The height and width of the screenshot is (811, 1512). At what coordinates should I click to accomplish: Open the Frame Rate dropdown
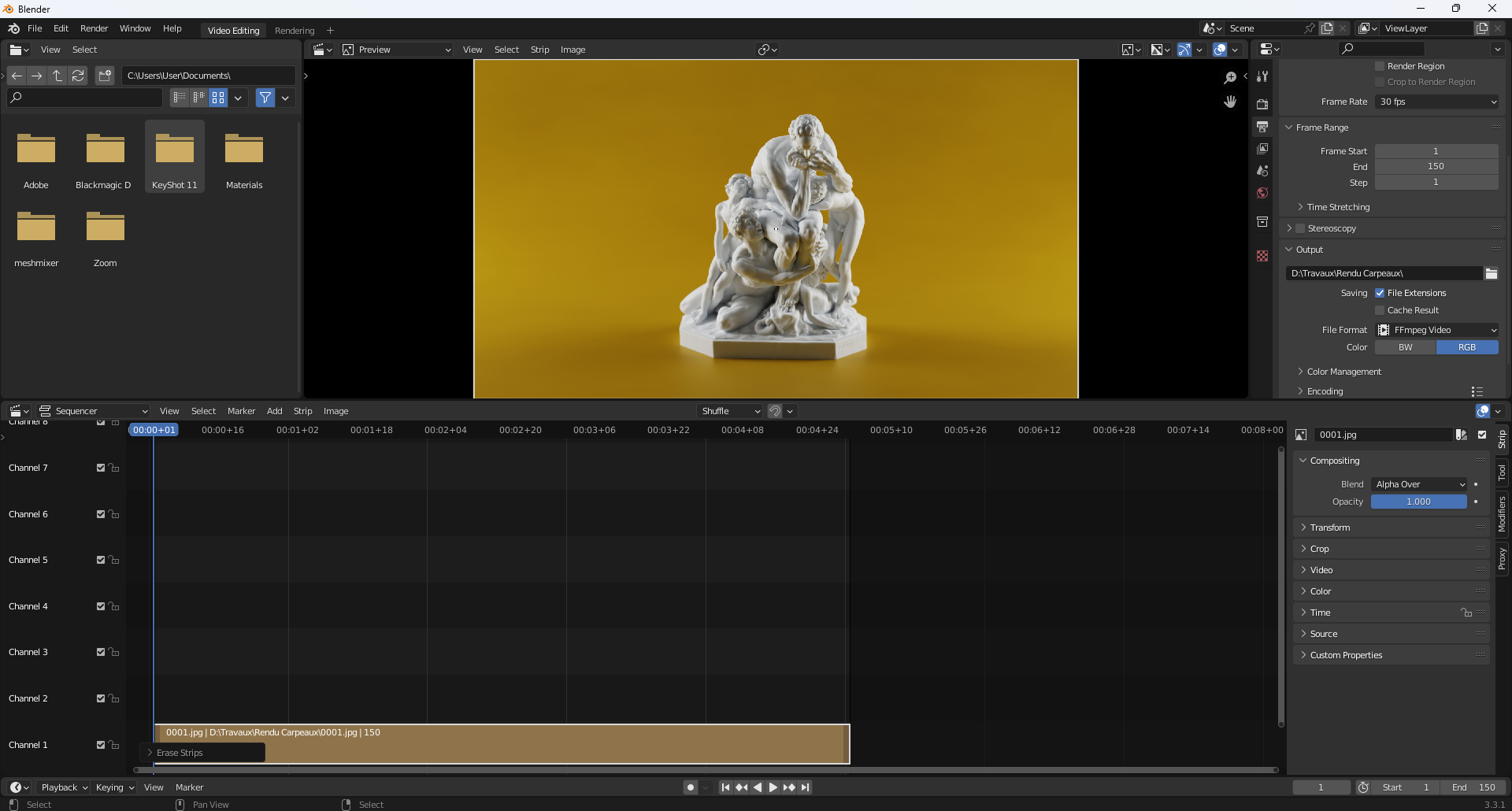pos(1436,102)
